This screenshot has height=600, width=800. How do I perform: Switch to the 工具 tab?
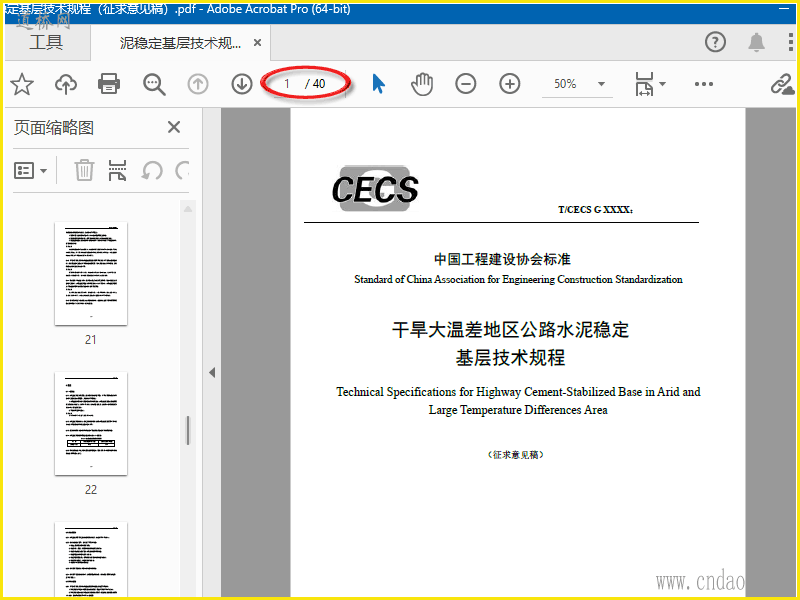46,42
